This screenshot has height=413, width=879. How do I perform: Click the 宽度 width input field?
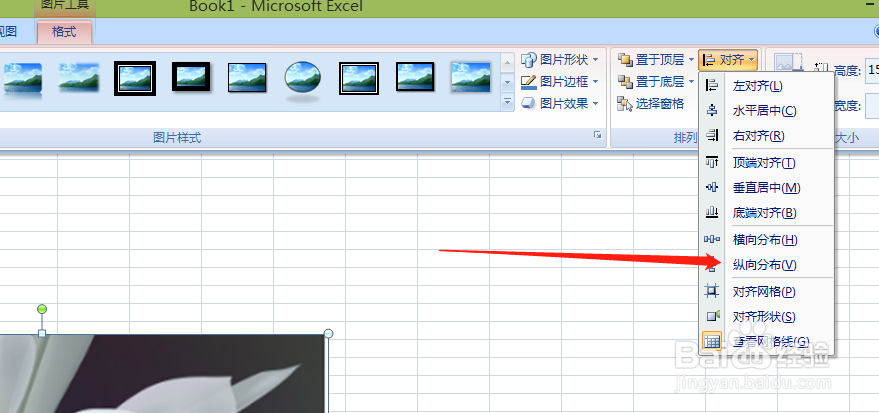[x=872, y=105]
